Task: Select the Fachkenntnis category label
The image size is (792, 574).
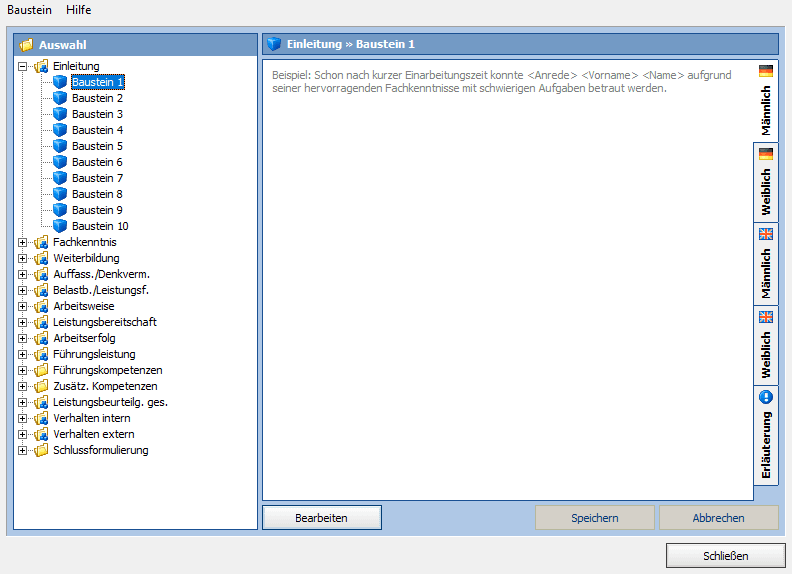Action: 84,242
